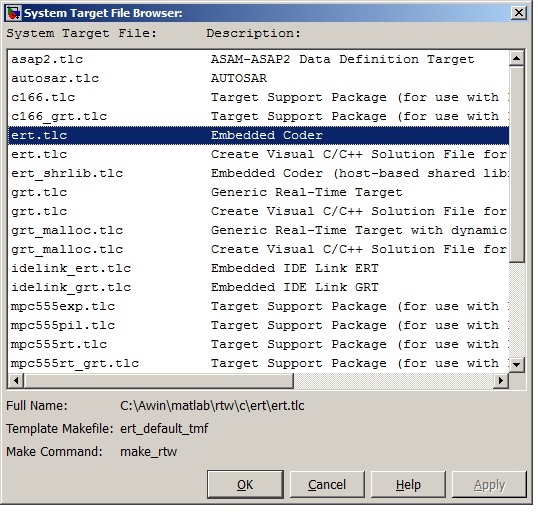
Task: Click the Description column header
Action: pyautogui.click(x=253, y=33)
